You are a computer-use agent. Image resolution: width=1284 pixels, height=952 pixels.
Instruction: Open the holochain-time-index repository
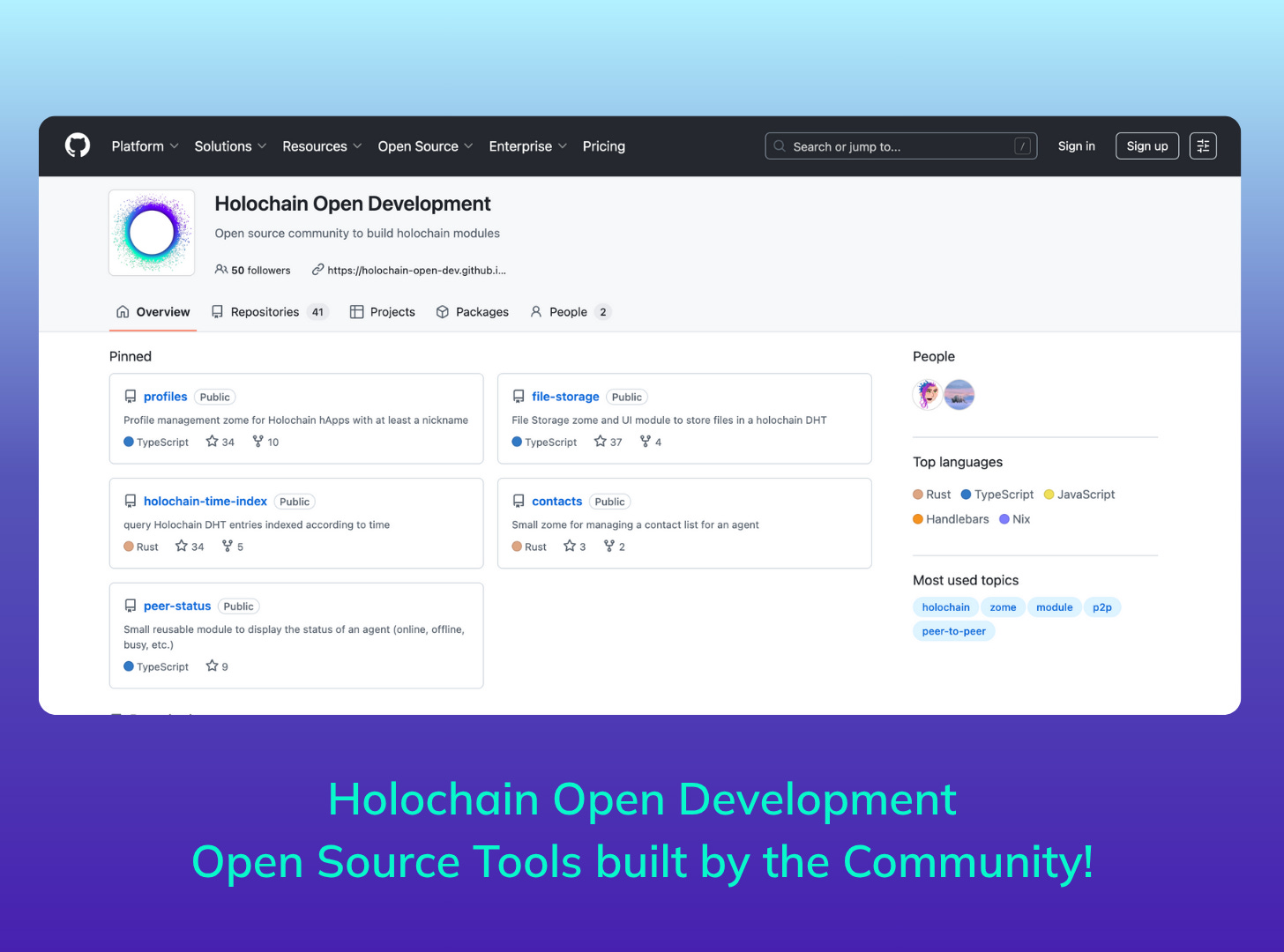pyautogui.click(x=205, y=502)
